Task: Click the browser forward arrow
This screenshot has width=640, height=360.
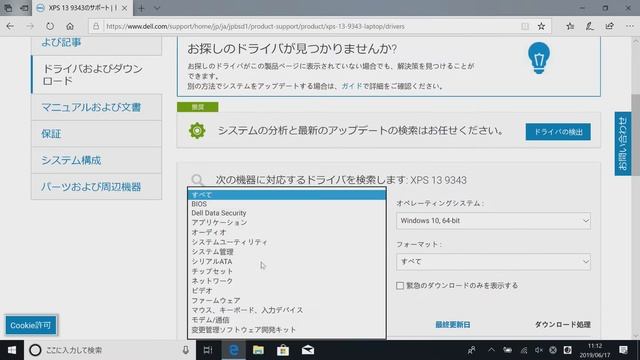Action: [30, 27]
